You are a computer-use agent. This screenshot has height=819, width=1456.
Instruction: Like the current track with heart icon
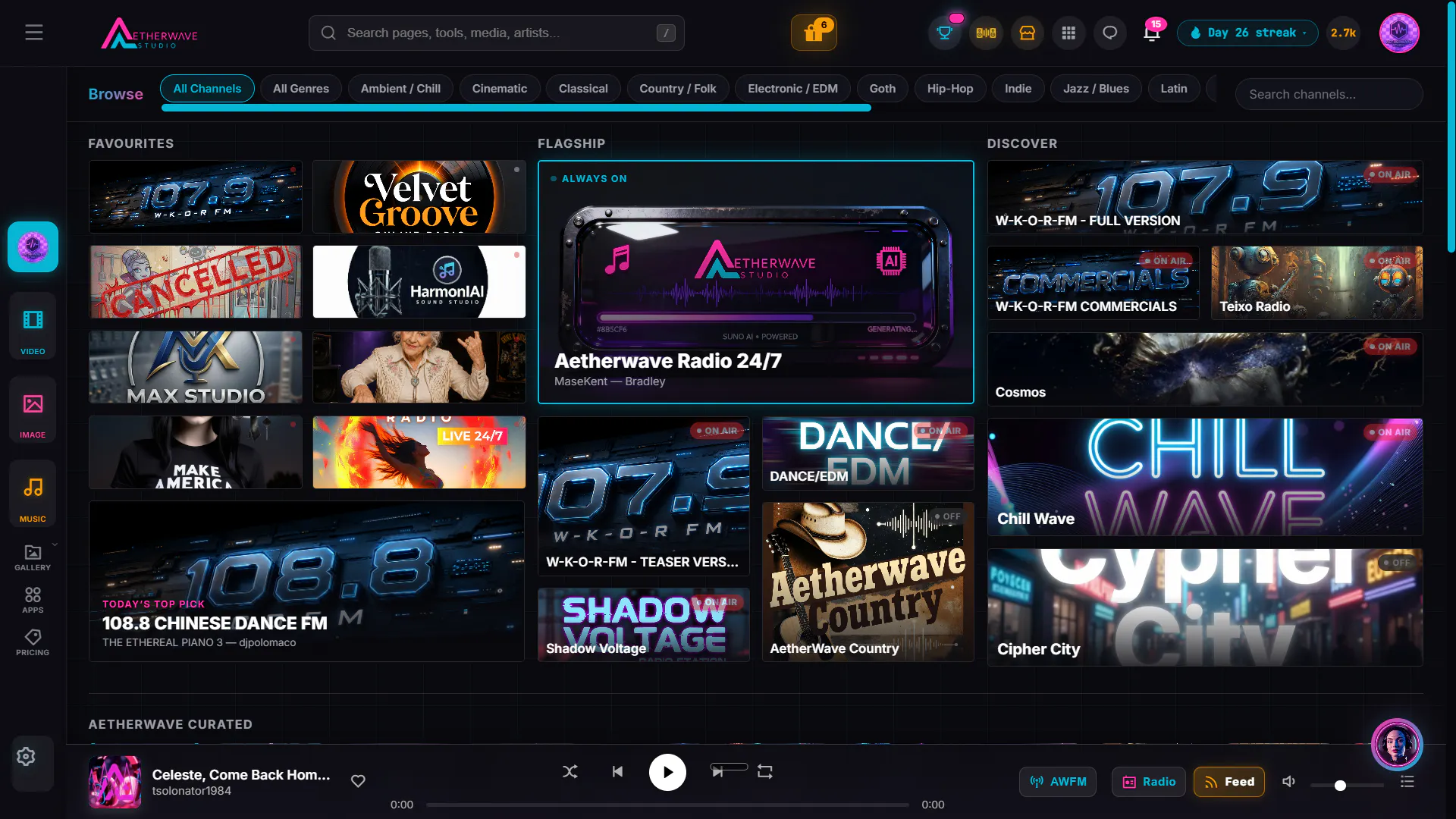coord(358,781)
